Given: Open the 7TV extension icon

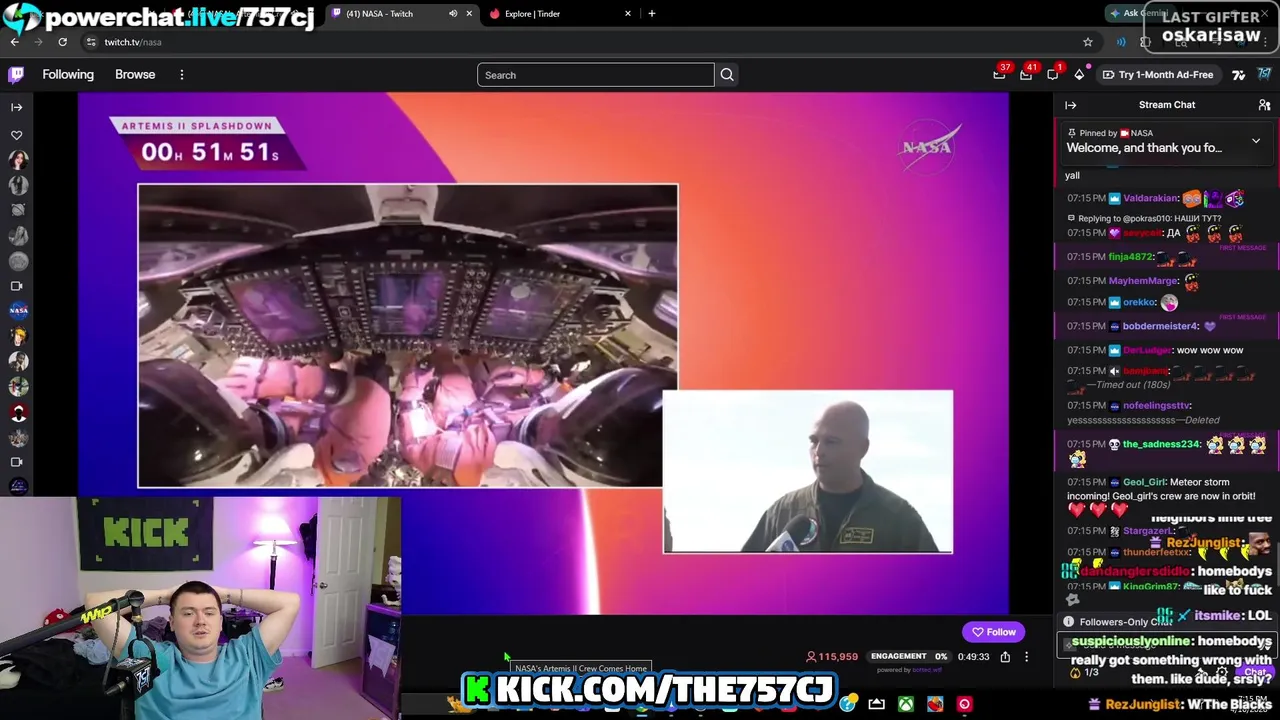Looking at the screenshot, I should click(1238, 74).
